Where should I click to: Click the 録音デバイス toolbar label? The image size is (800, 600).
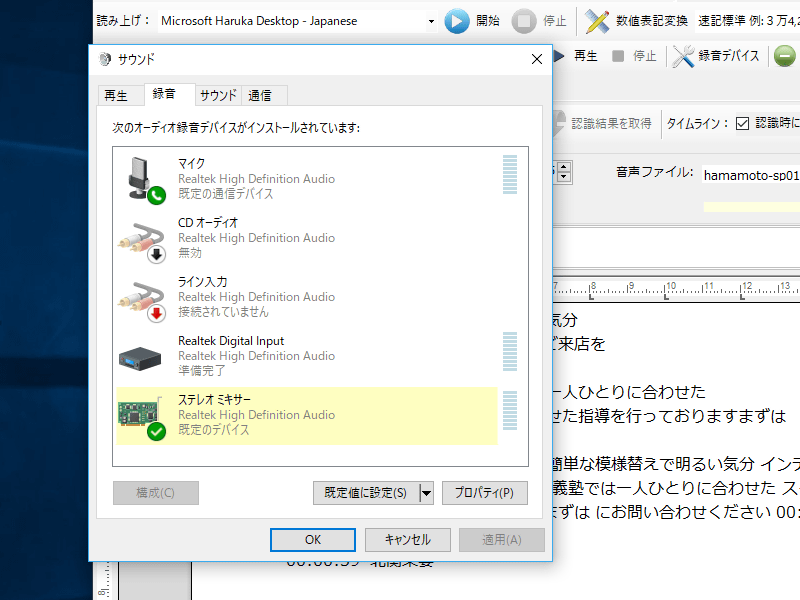(729, 56)
